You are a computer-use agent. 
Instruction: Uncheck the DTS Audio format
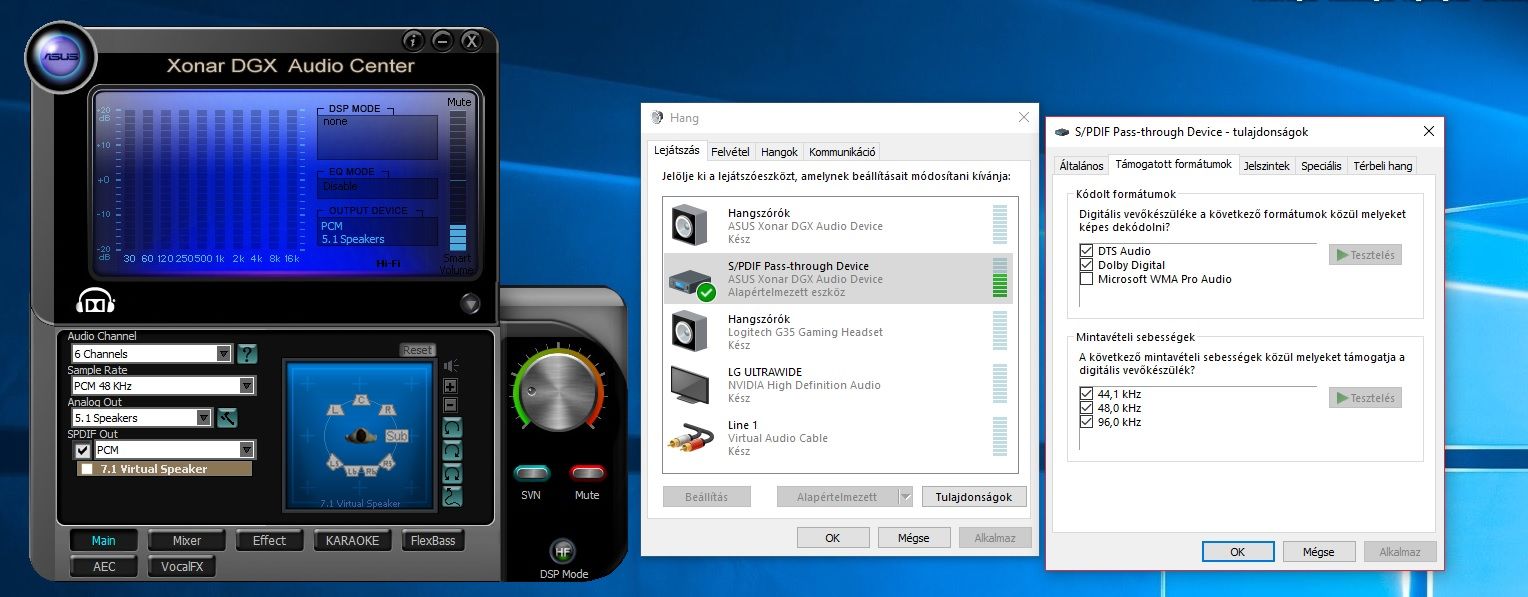point(1086,251)
